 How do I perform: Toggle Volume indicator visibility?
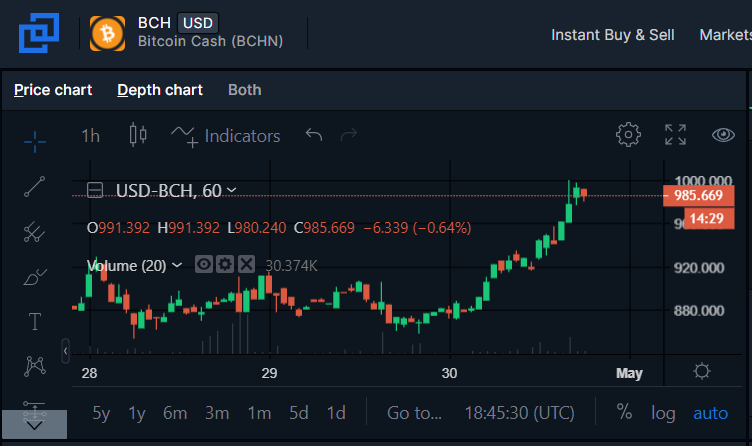point(204,264)
